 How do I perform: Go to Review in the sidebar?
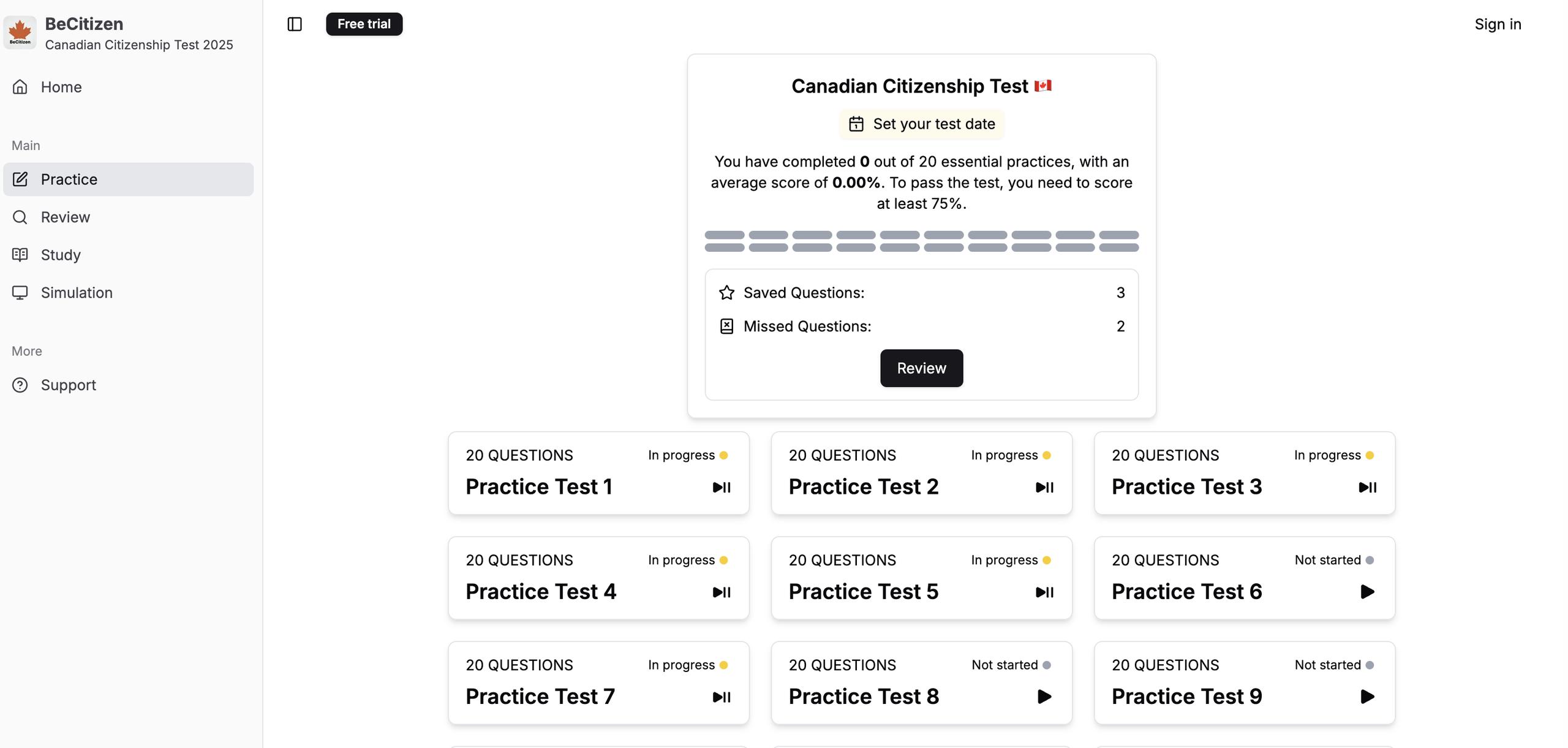(65, 217)
